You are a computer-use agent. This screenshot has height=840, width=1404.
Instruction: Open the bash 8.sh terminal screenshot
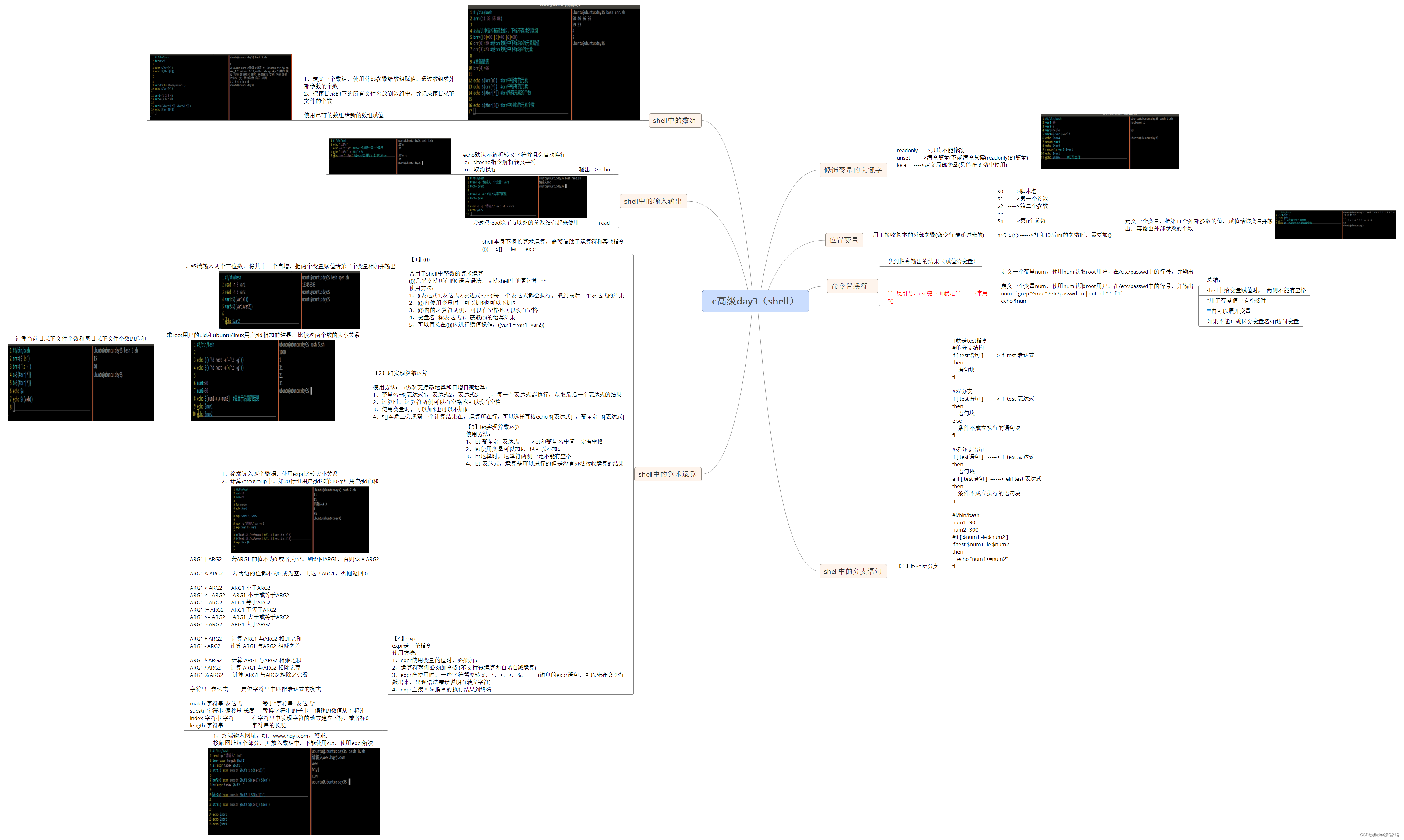[x=293, y=791]
